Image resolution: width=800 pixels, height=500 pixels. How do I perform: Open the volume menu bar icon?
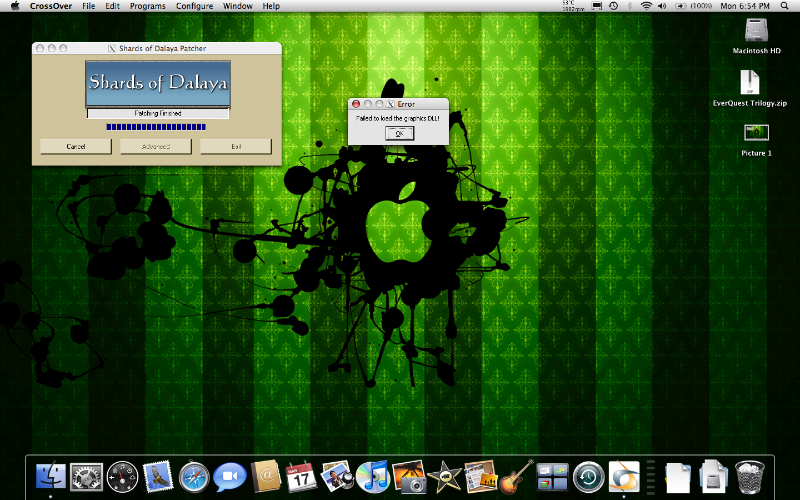pos(662,6)
